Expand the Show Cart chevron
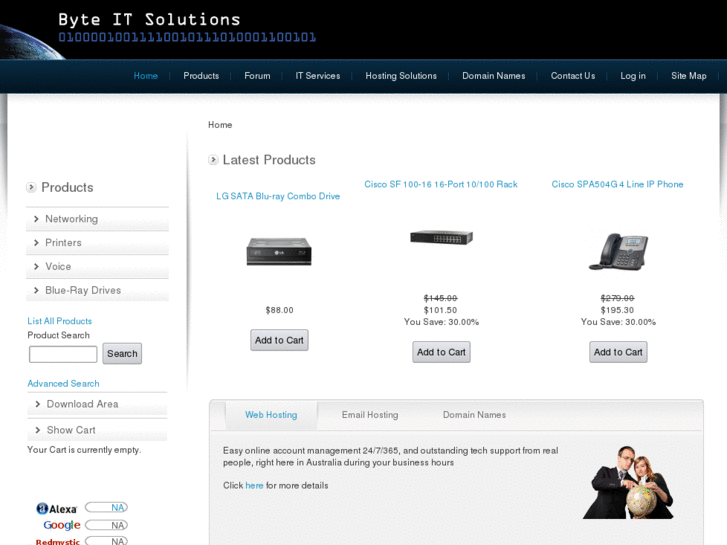The height and width of the screenshot is (545, 727). [38, 430]
